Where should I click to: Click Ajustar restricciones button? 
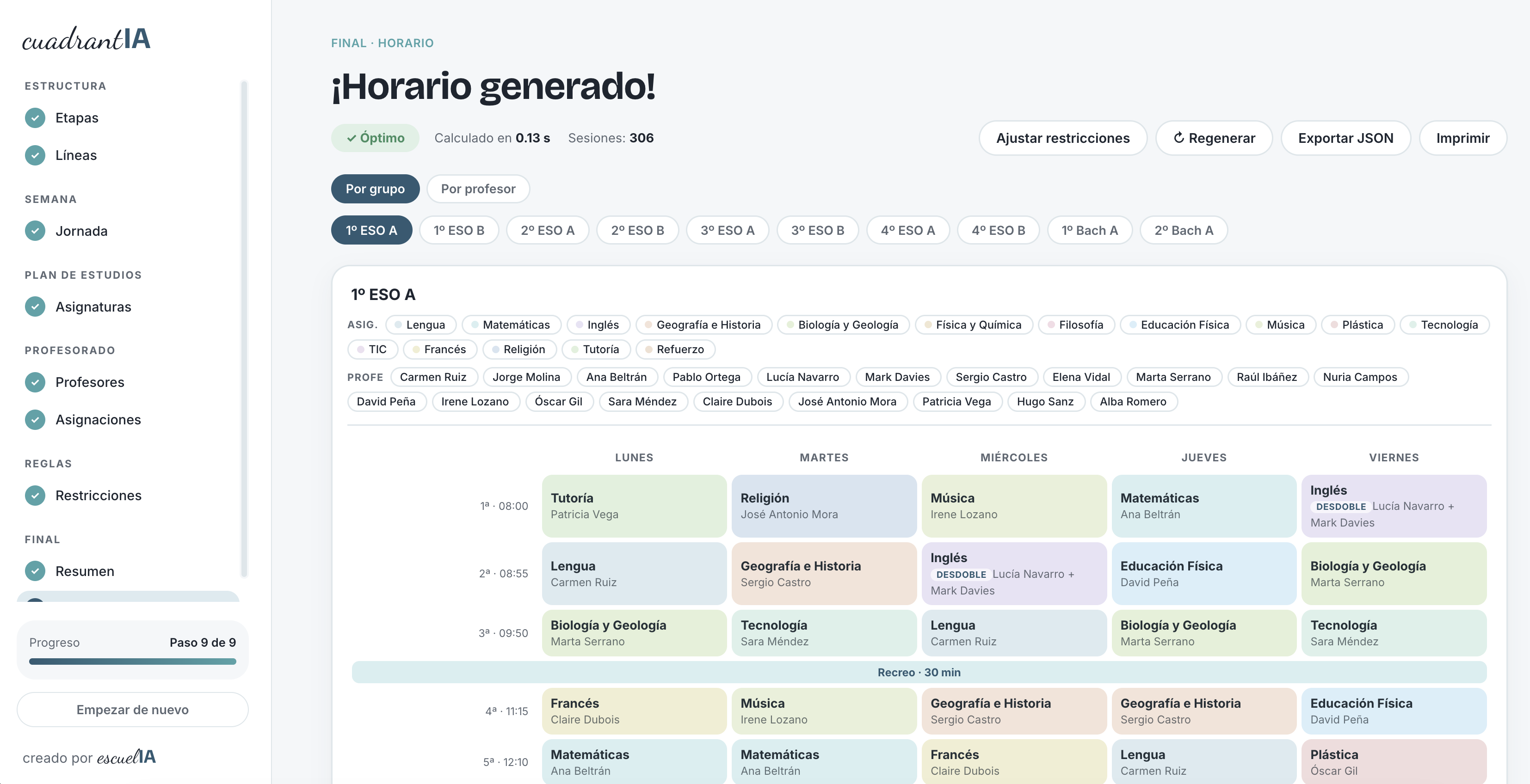tap(1062, 138)
